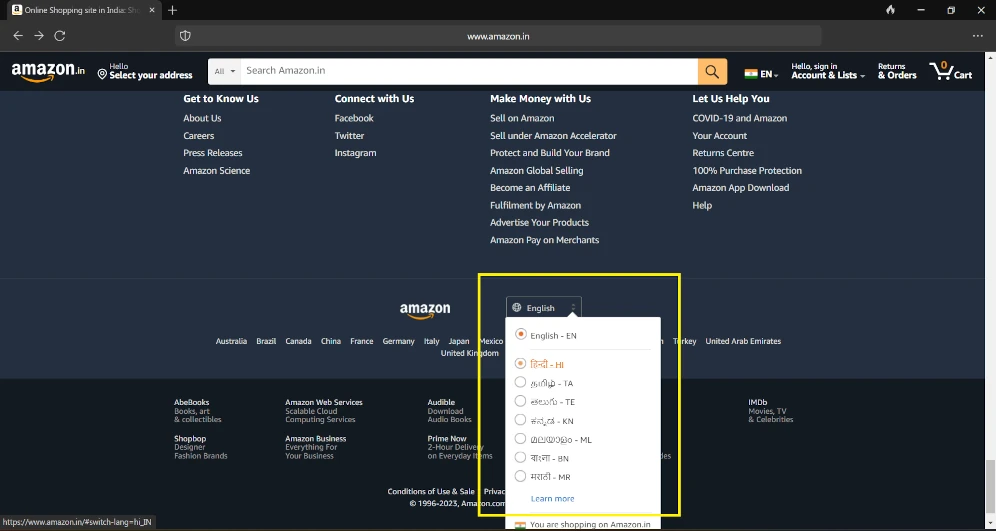Screen dimensions: 996x531
Task: Open IMDb footer link
Action: pyautogui.click(x=771, y=411)
